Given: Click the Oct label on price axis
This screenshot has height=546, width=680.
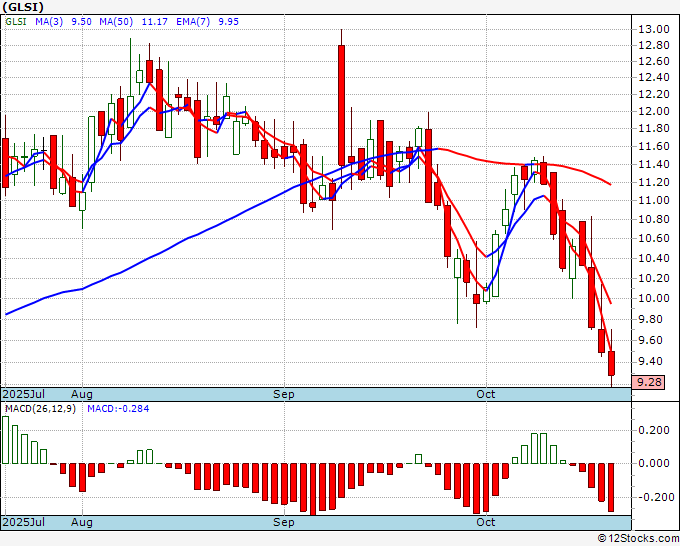Looking at the screenshot, I should 486,394.
